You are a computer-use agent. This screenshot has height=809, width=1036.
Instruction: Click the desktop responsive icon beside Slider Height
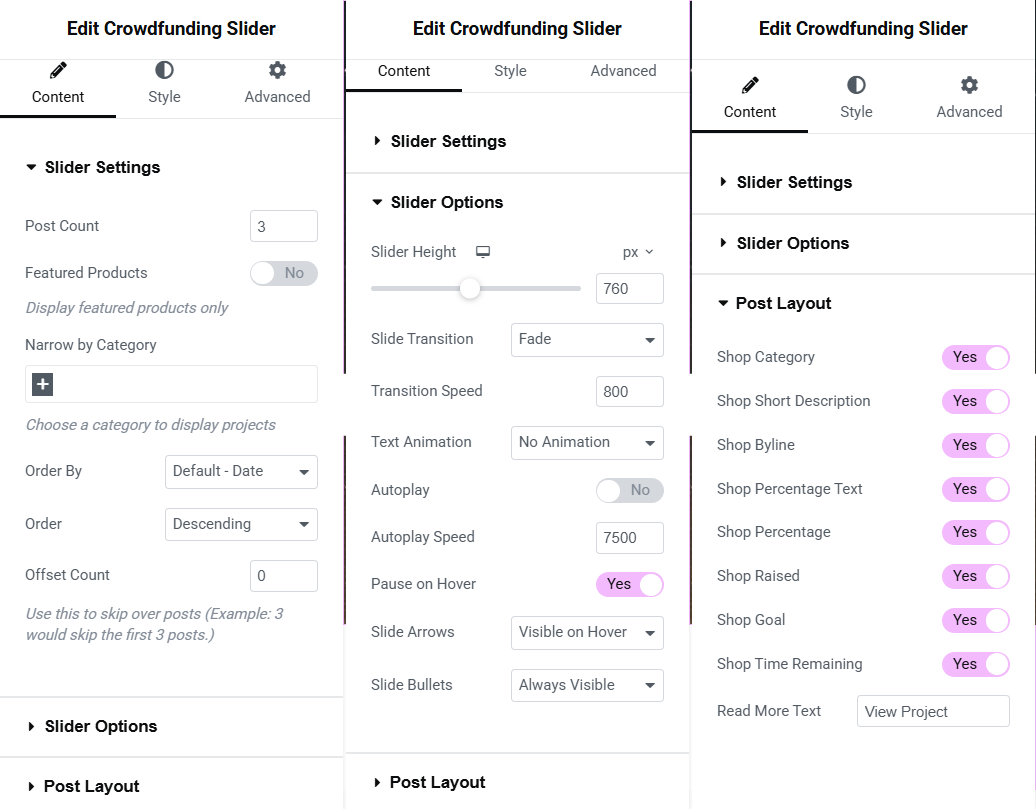pos(483,252)
